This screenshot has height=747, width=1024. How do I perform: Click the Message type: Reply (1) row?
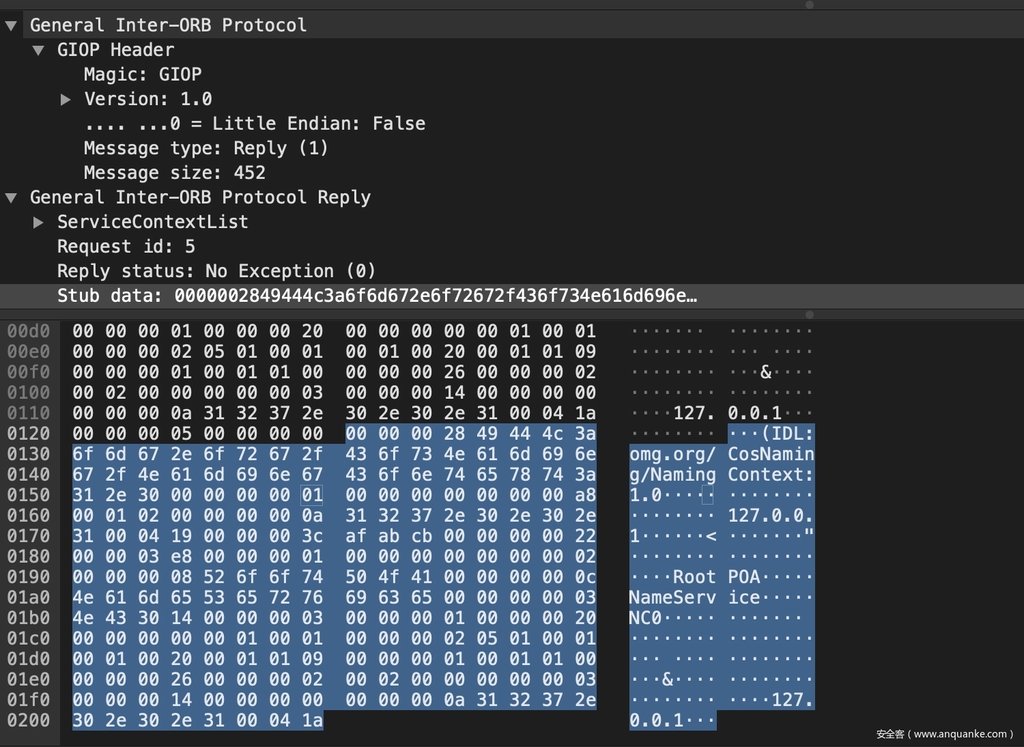[205, 148]
